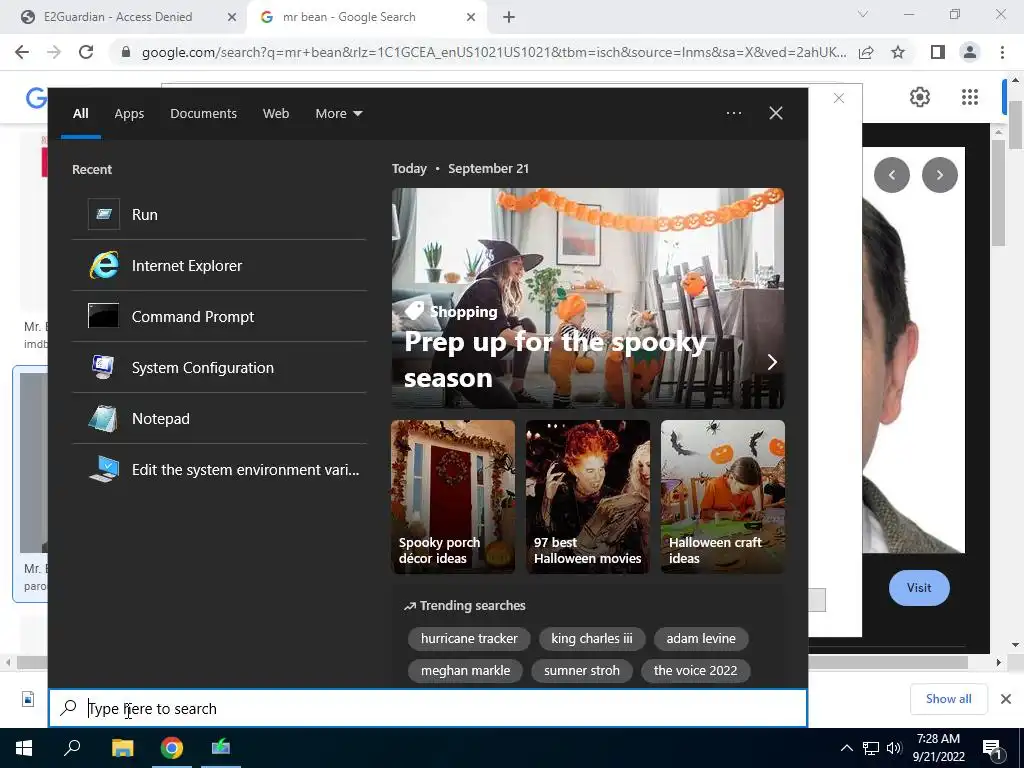Close the Windows search panel
This screenshot has height=768, width=1024.
[776, 113]
